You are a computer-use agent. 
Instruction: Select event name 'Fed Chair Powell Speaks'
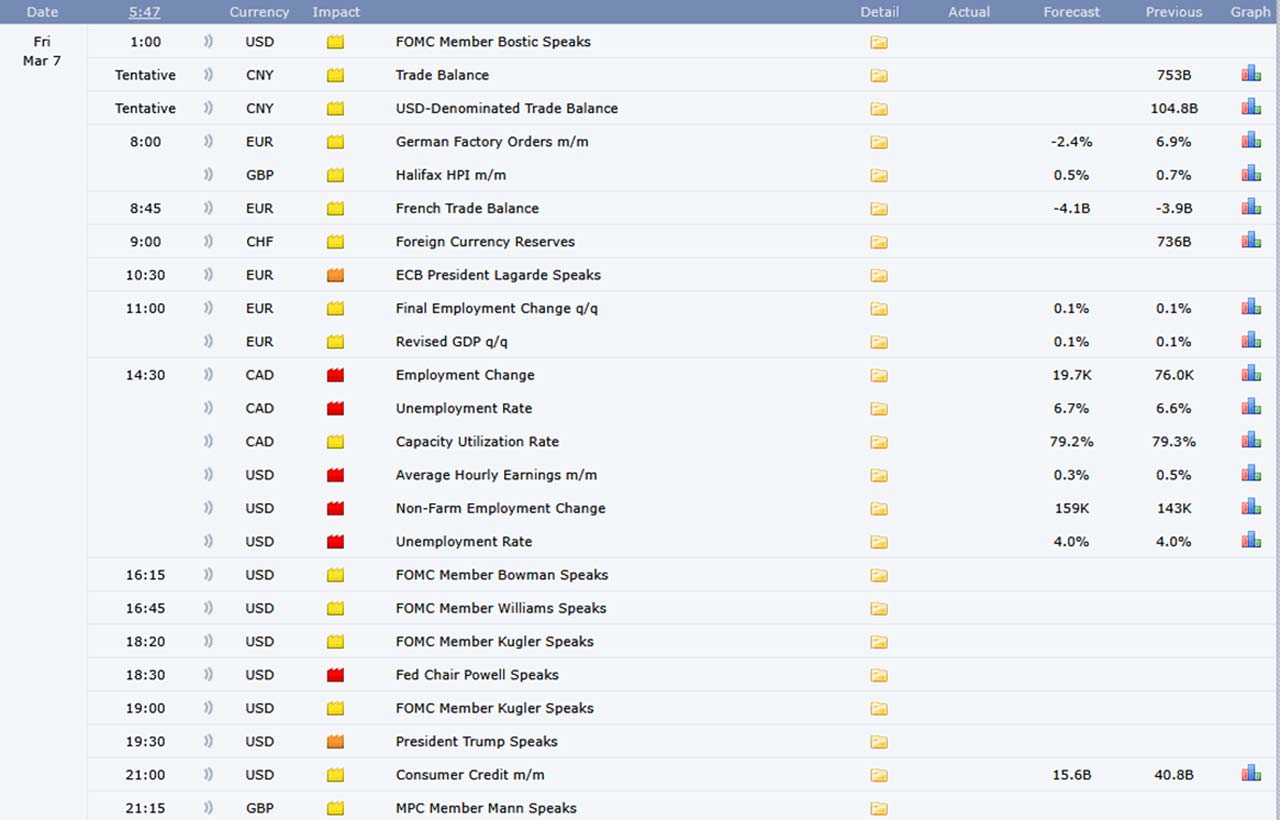click(x=477, y=675)
